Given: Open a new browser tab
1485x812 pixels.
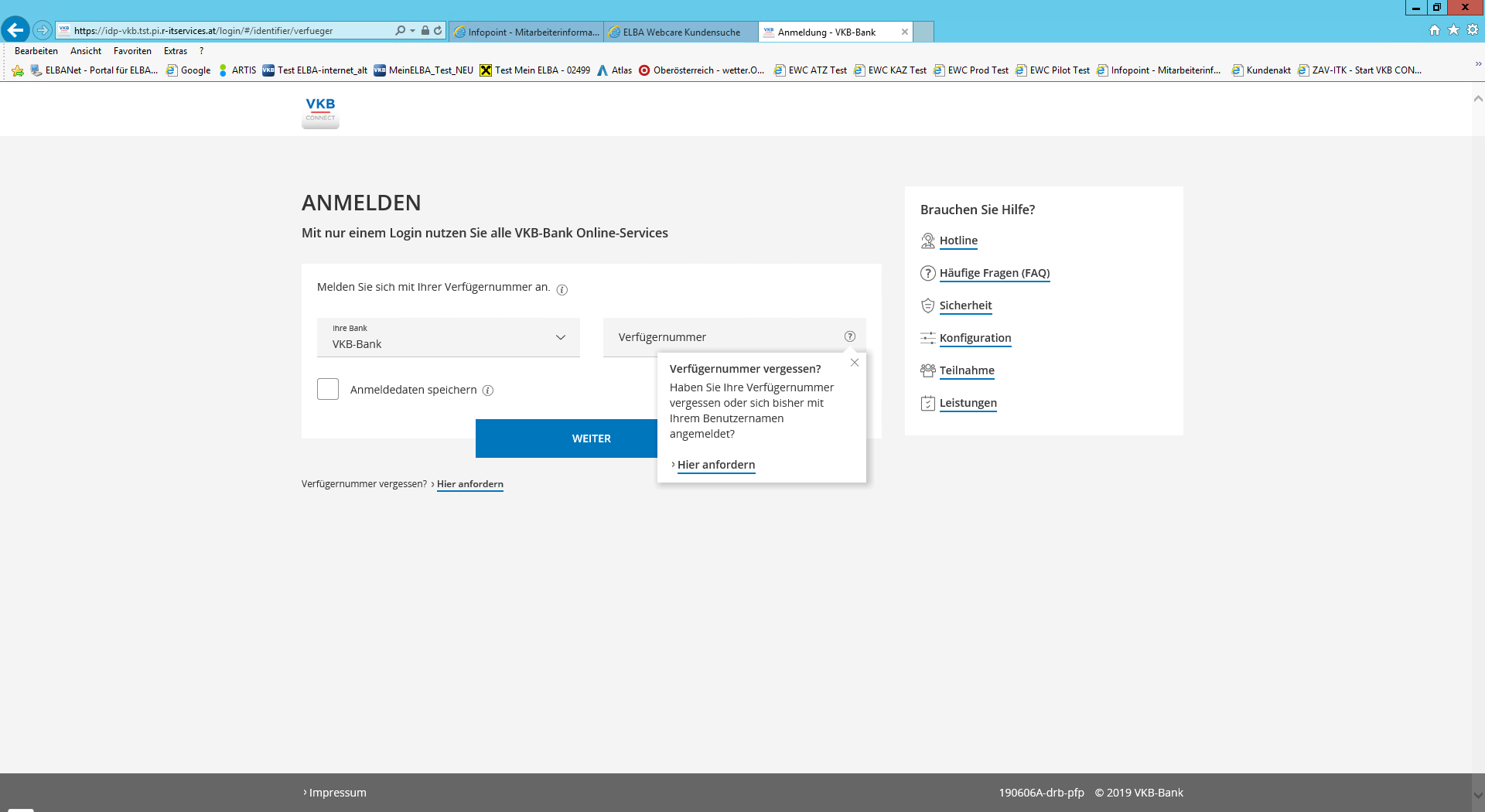Looking at the screenshot, I should tap(924, 32).
